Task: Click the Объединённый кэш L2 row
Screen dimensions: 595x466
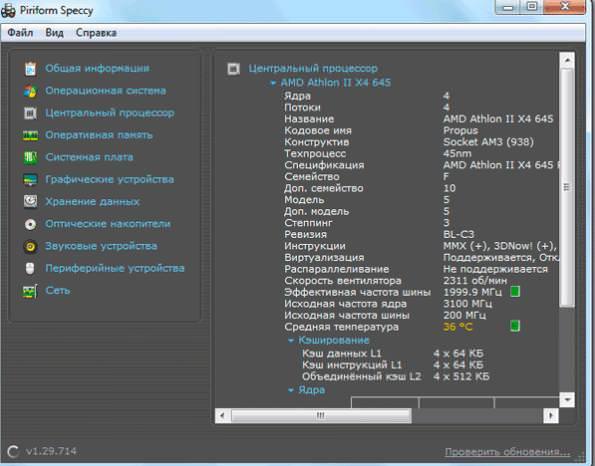Action: pyautogui.click(x=395, y=376)
